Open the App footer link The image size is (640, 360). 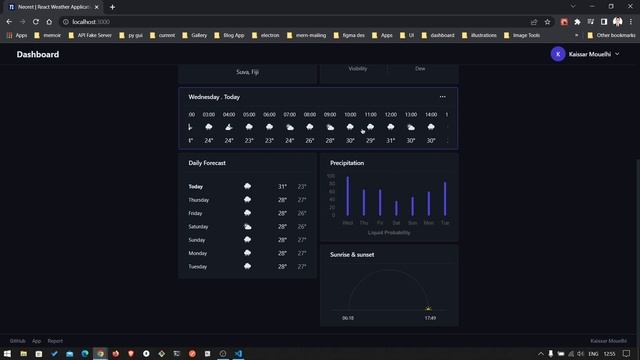(x=36, y=341)
